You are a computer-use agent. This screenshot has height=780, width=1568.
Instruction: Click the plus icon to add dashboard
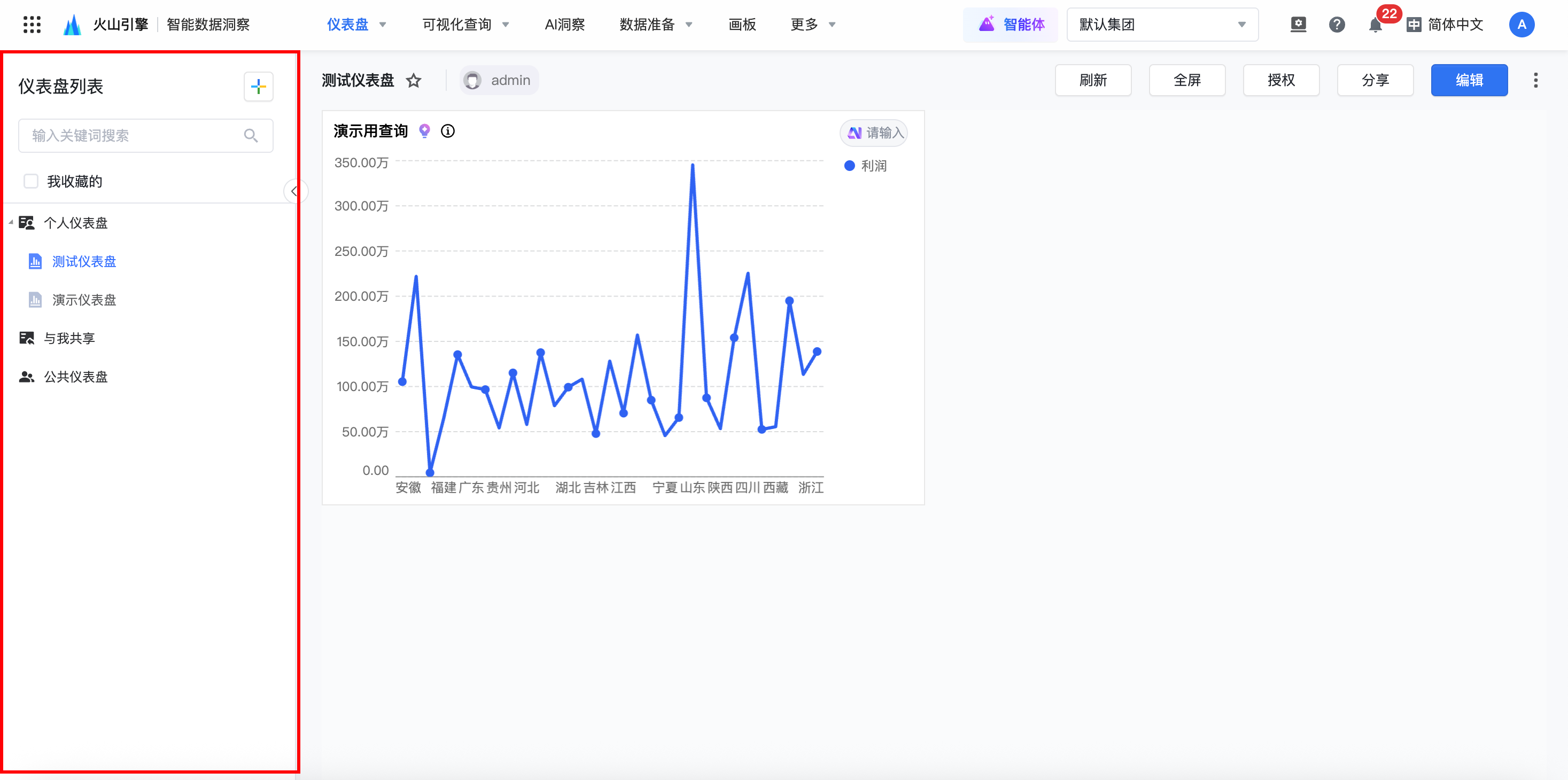(258, 87)
